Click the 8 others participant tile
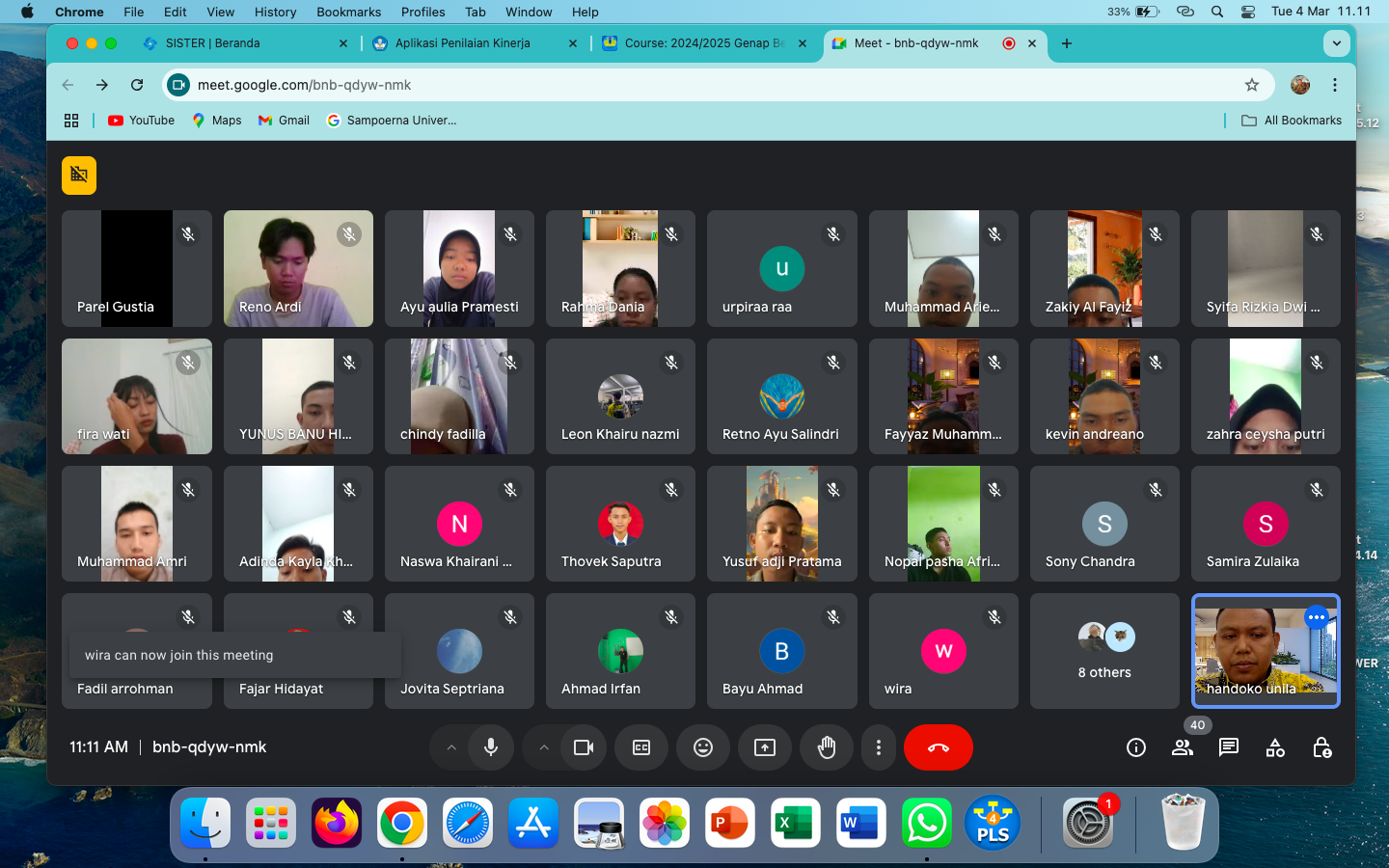Viewport: 1389px width, 868px height. pyautogui.click(x=1104, y=651)
